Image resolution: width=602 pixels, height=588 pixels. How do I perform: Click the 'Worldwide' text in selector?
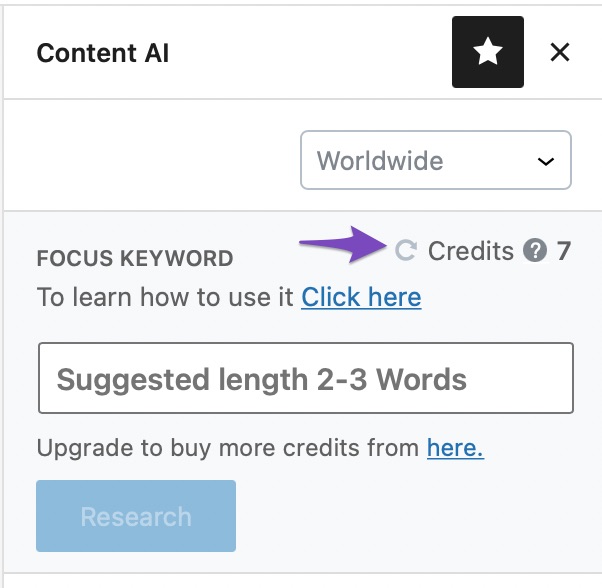pos(380,160)
